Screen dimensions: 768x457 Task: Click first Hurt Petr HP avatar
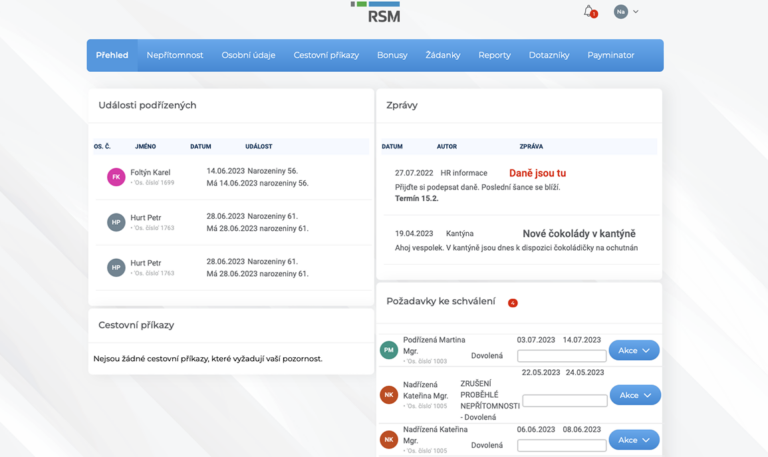pyautogui.click(x=116, y=222)
